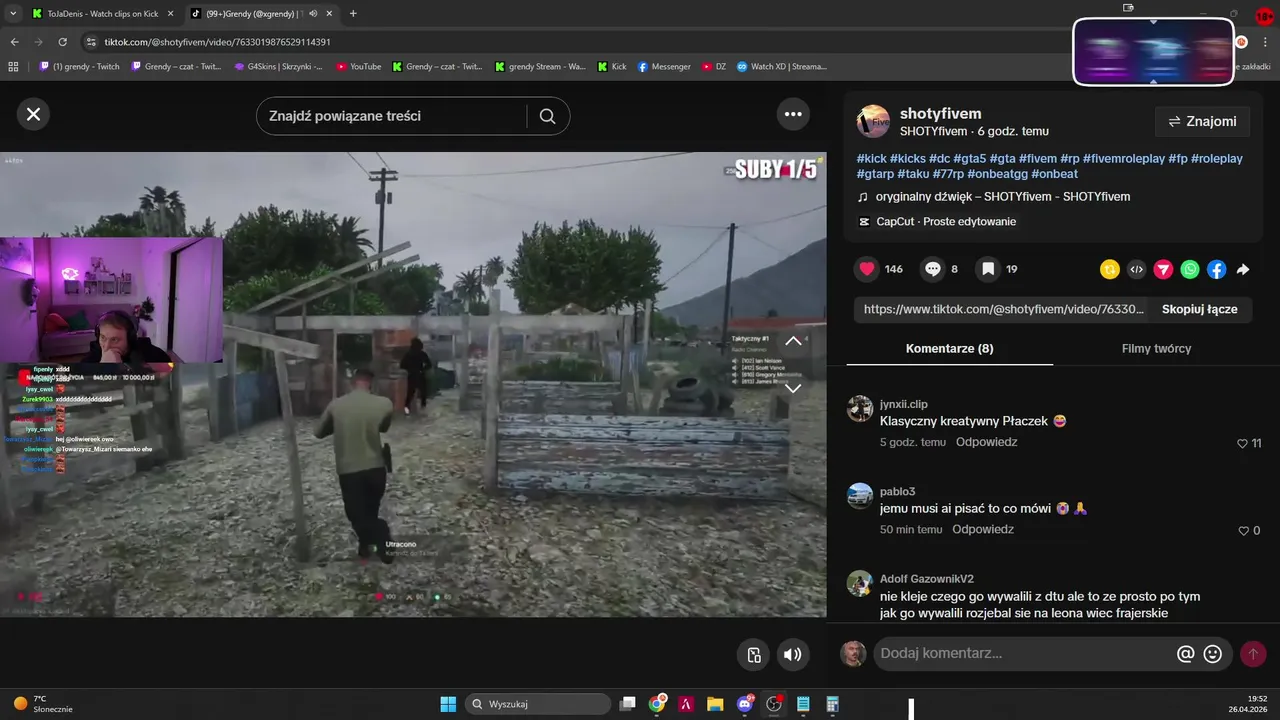Share the video to WhatsApp

click(x=1190, y=269)
